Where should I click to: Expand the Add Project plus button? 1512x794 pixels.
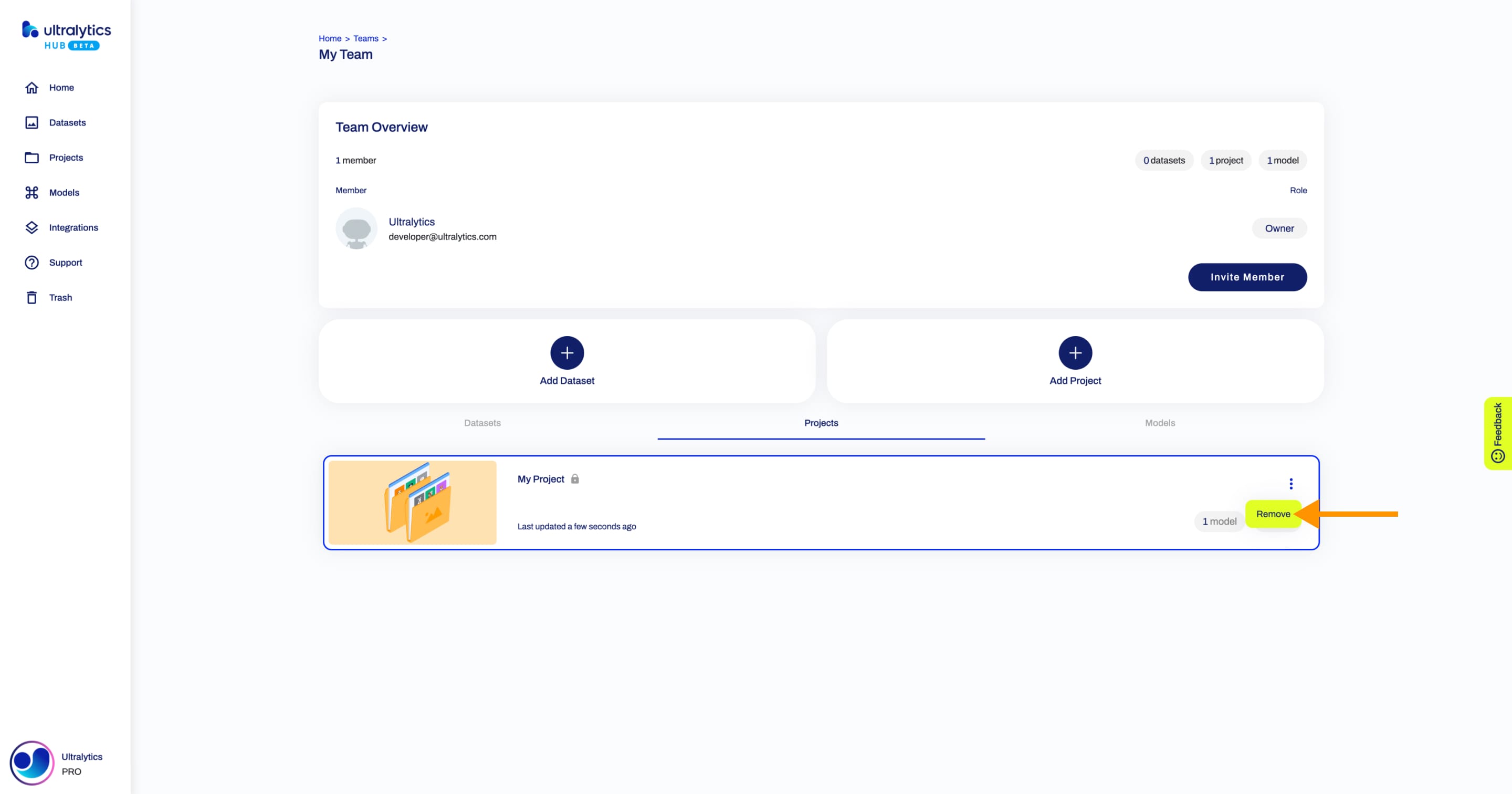click(x=1075, y=352)
